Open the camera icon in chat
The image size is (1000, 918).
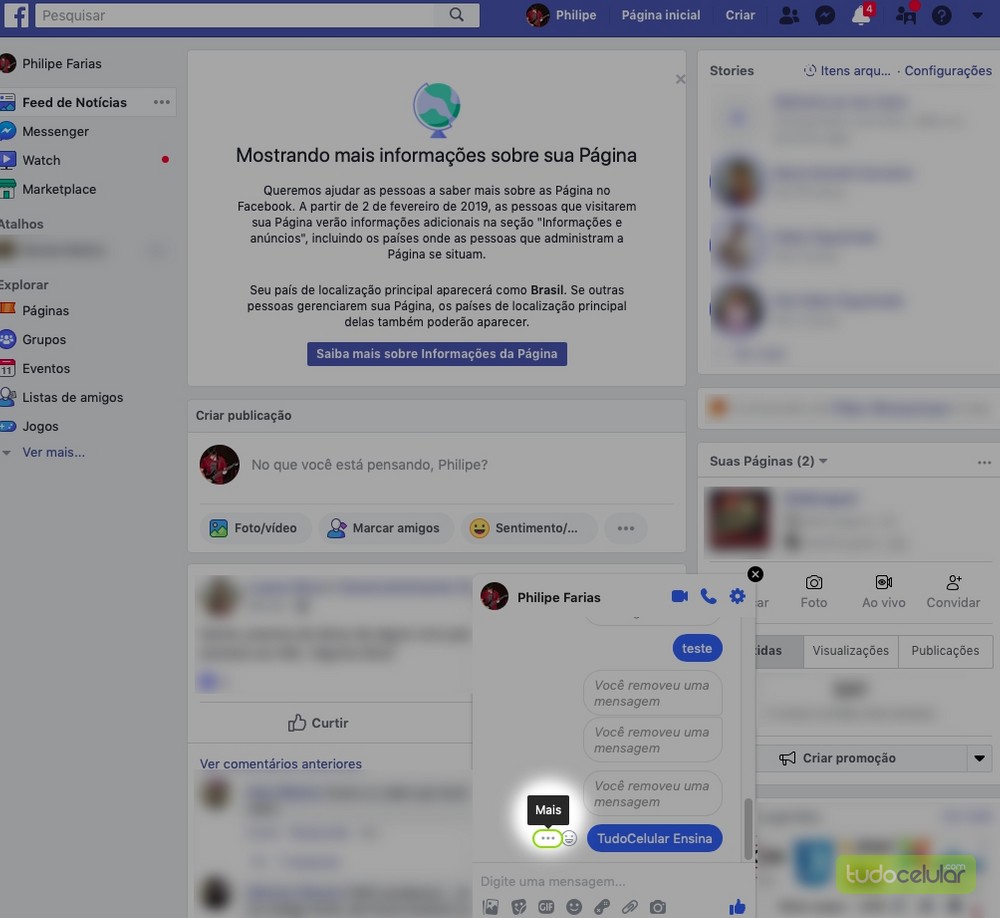[657, 907]
